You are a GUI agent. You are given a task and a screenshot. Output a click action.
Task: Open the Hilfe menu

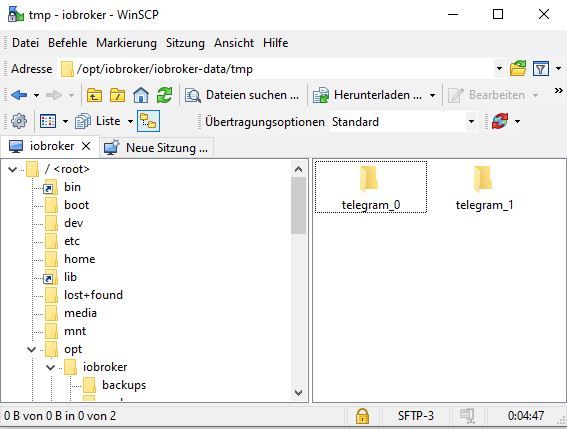tap(276, 43)
